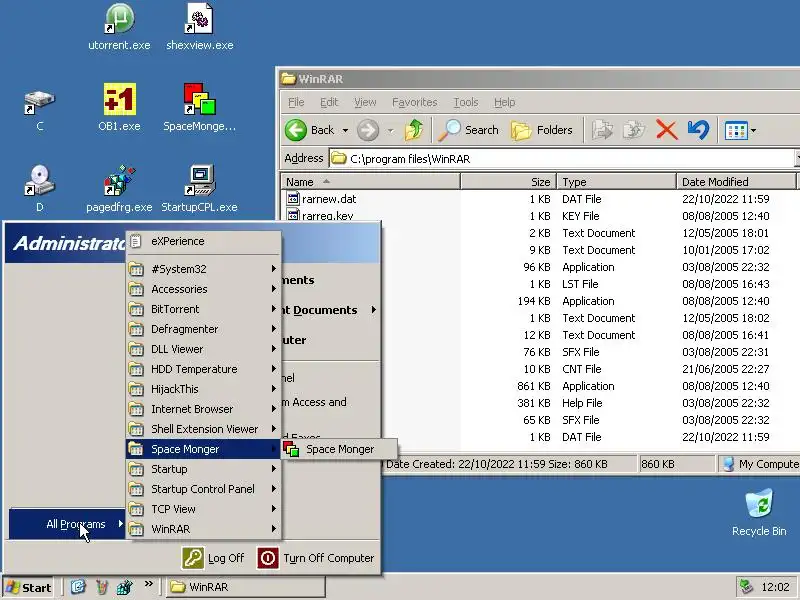Sort files by Date Modified column header
The height and width of the screenshot is (600, 800).
[736, 182]
